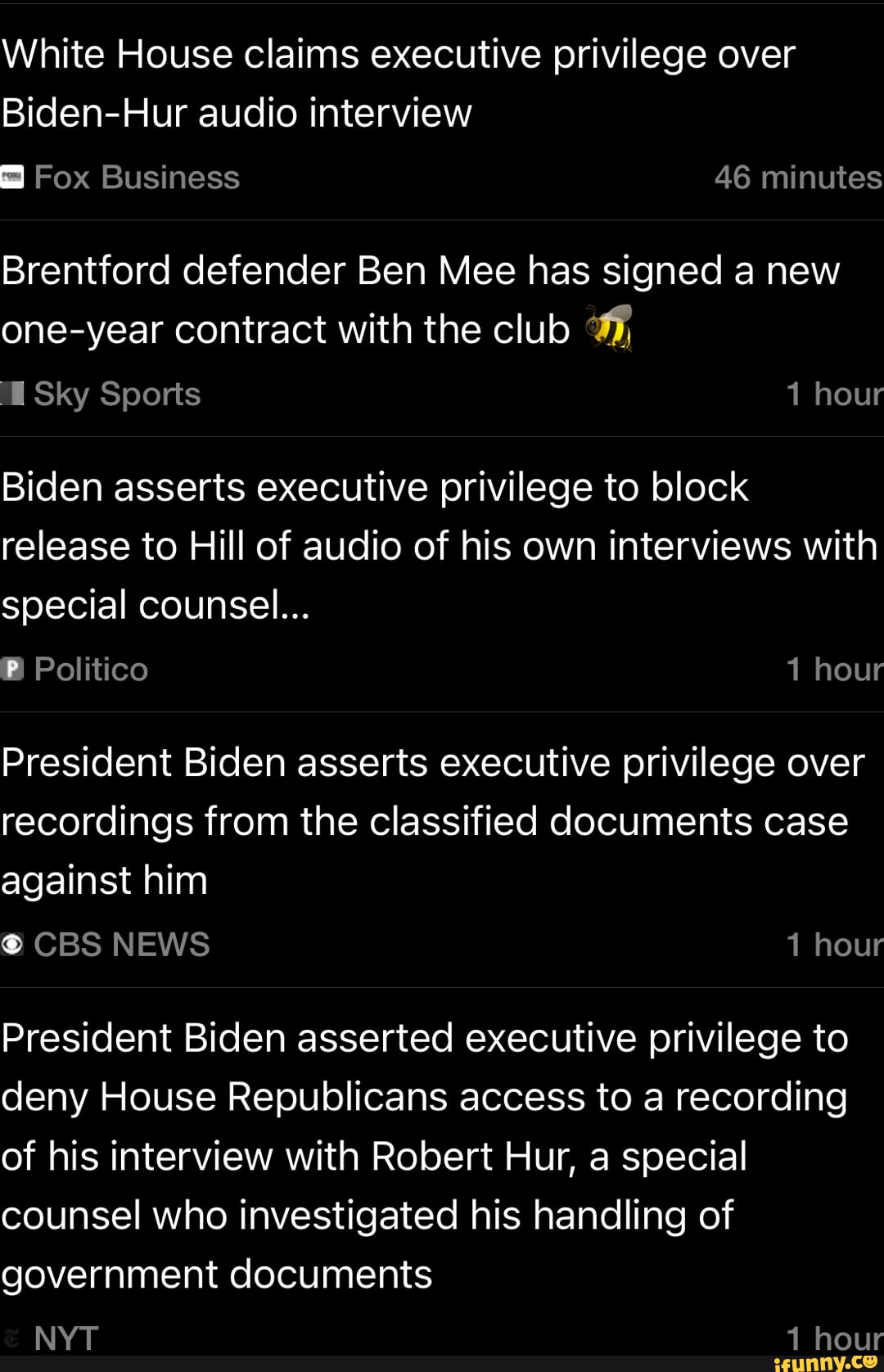Viewport: 884px width, 1372px height.
Task: Select the CBS NEWS source label
Action: point(122,945)
